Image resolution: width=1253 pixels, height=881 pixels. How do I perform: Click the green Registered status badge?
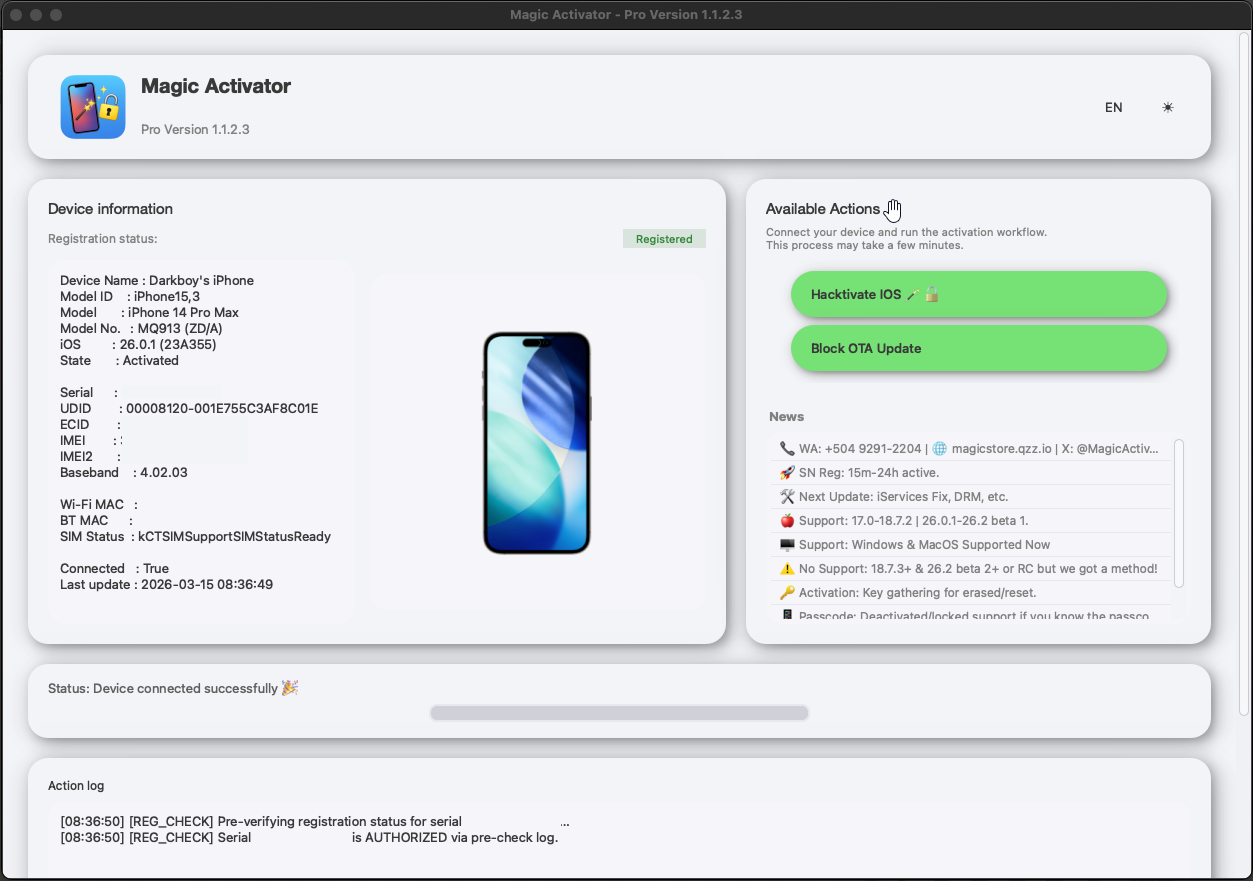click(664, 239)
